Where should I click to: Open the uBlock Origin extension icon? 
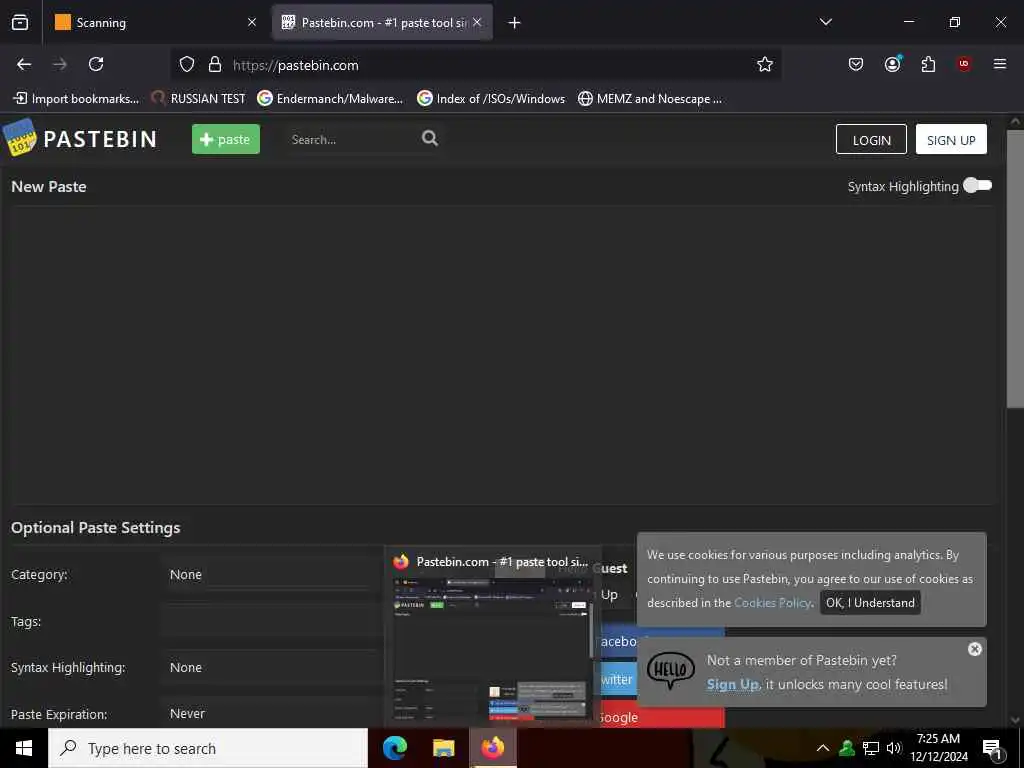[963, 64]
